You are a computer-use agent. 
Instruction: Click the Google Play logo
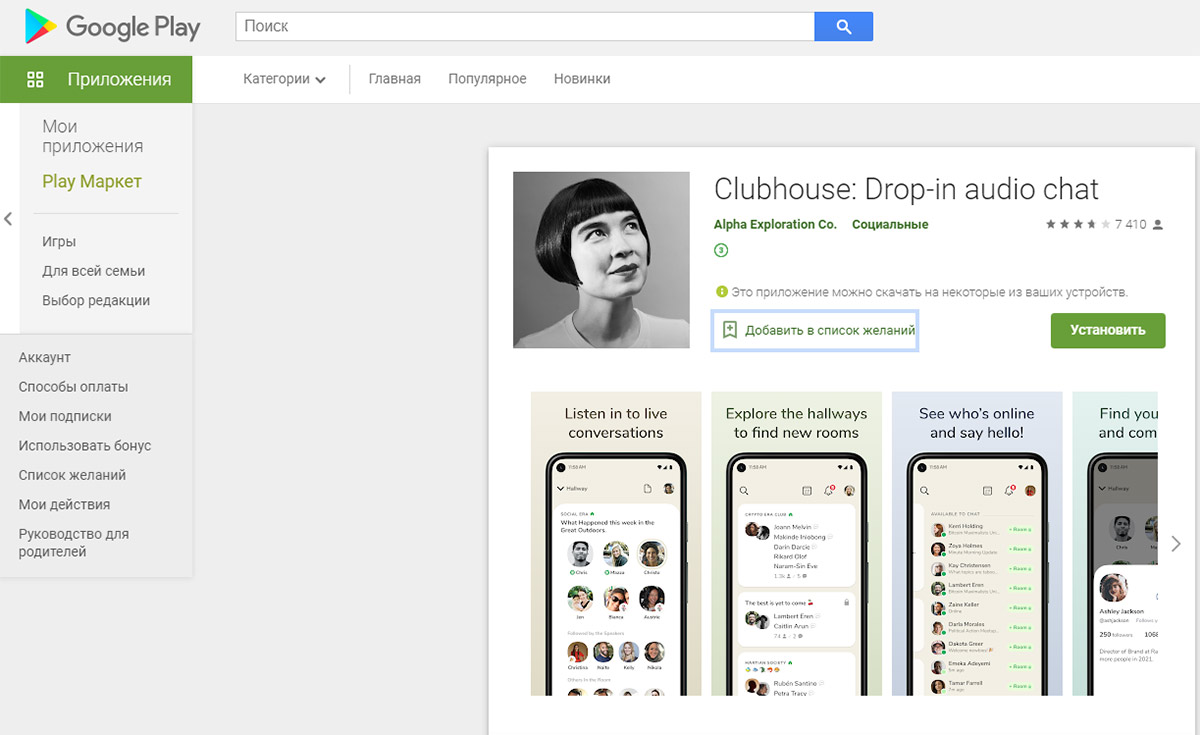pos(112,27)
